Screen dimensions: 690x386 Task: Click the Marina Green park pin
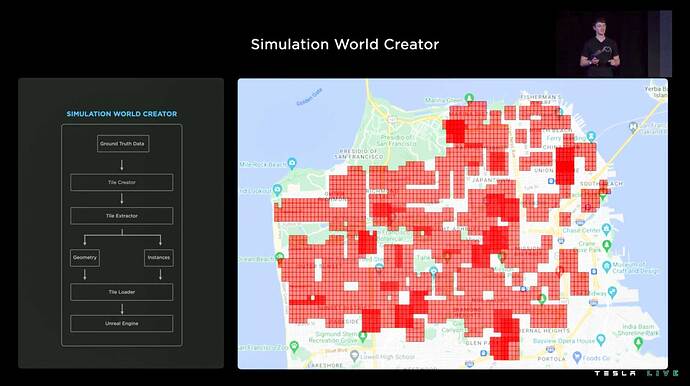470,97
